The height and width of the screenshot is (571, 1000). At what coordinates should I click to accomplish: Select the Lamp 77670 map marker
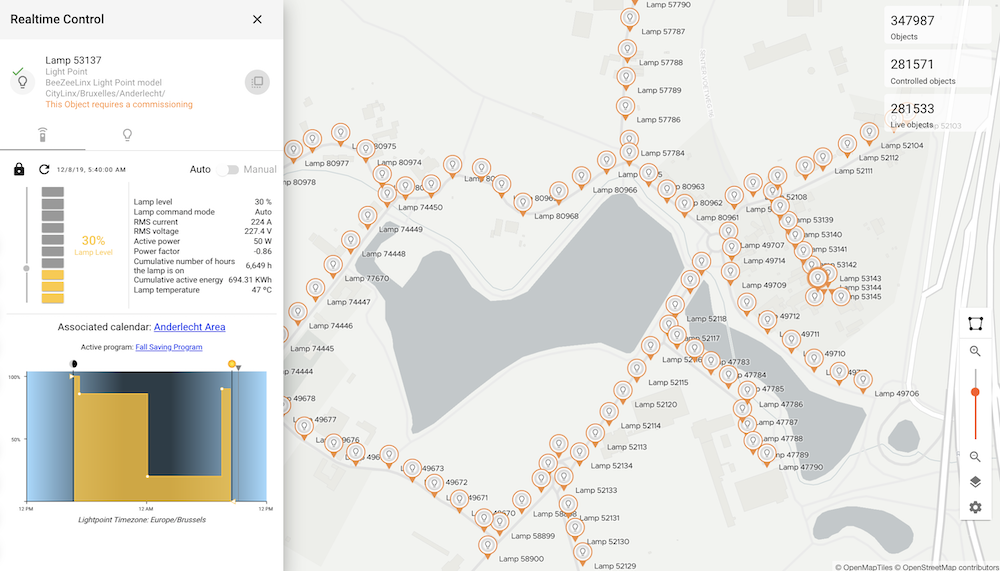coord(333,267)
